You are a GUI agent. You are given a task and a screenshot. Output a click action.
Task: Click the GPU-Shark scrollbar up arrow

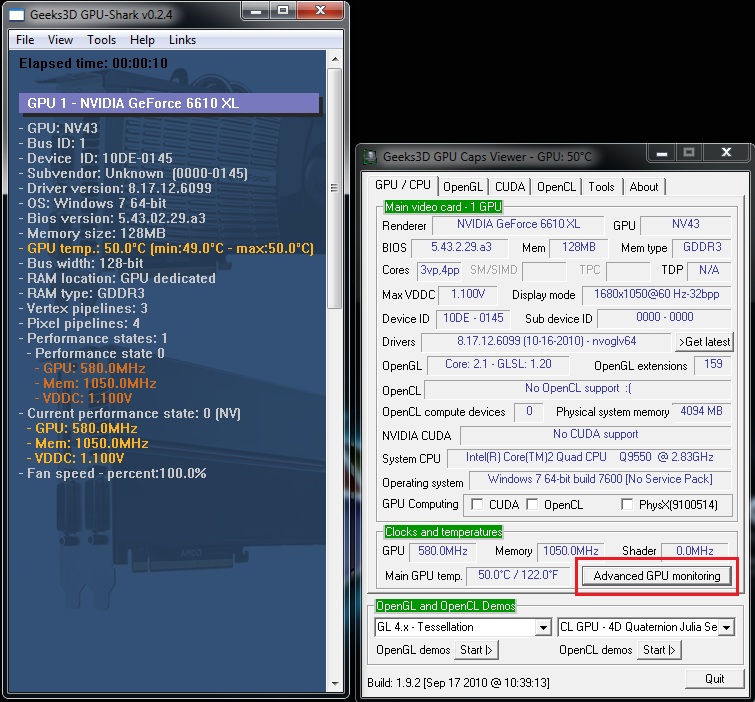(x=335, y=59)
